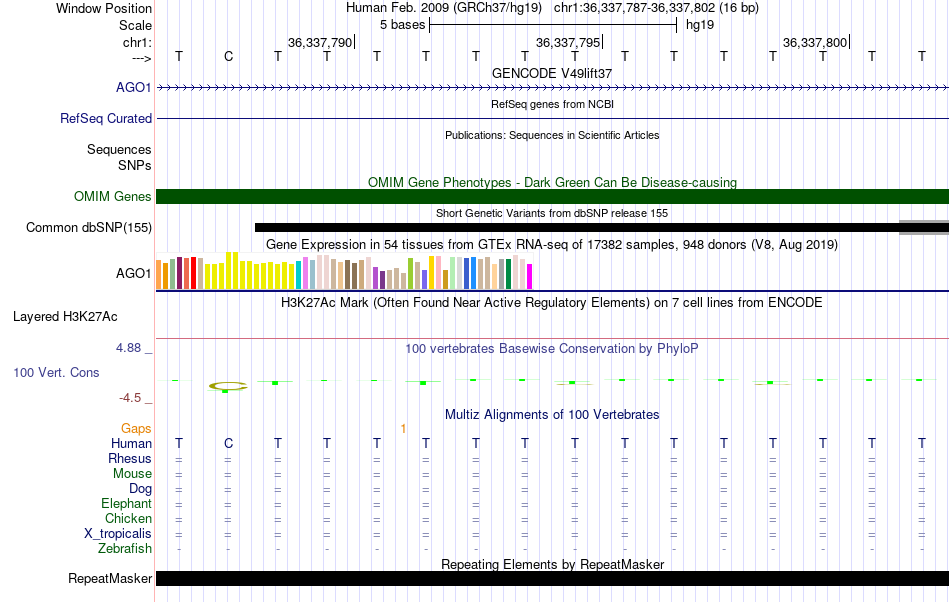Click the Zebrafish species label

[125, 549]
